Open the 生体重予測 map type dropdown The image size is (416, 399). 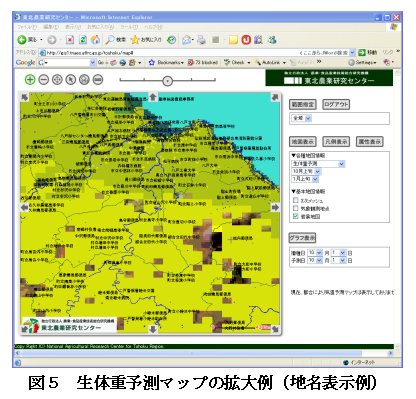coord(318,164)
